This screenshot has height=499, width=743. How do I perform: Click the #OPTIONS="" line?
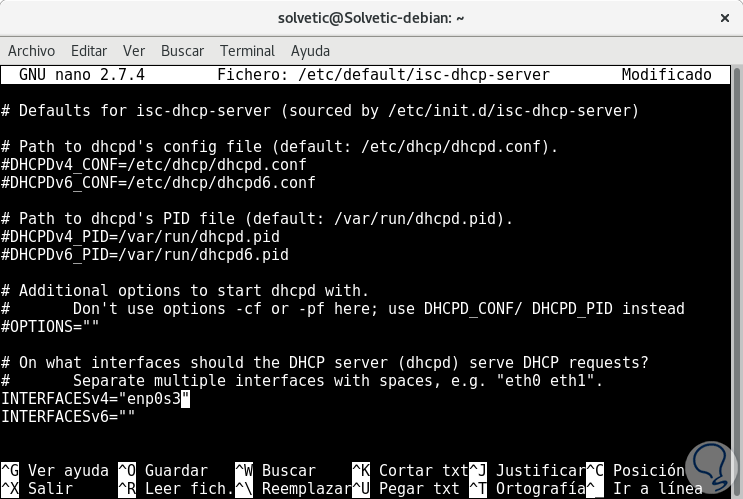click(50, 327)
